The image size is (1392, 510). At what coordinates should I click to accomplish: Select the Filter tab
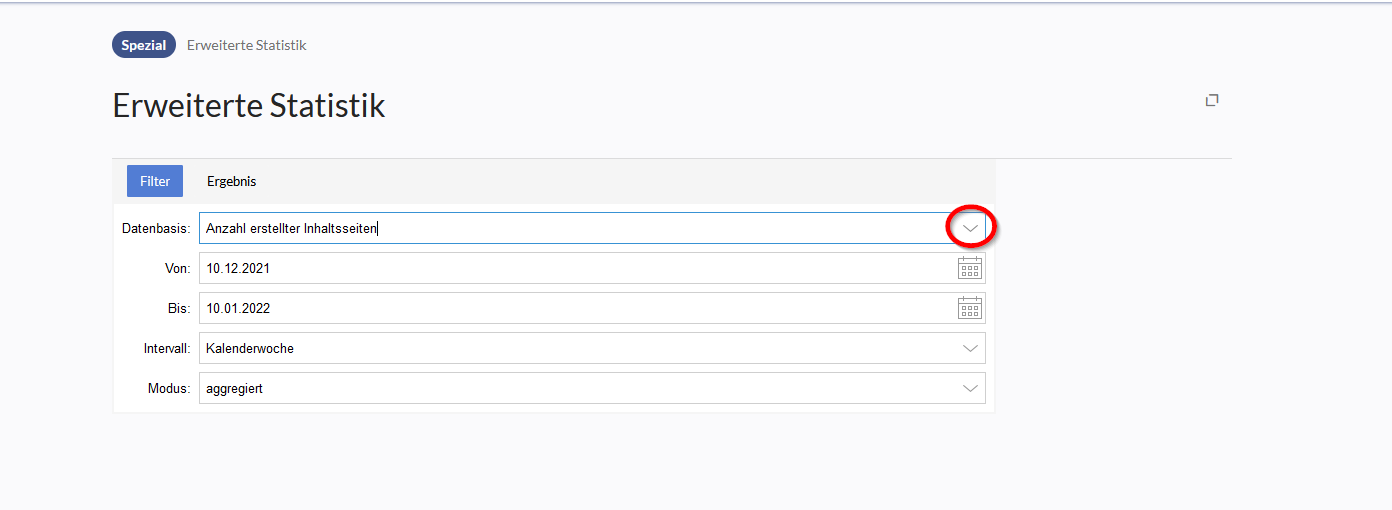point(155,181)
